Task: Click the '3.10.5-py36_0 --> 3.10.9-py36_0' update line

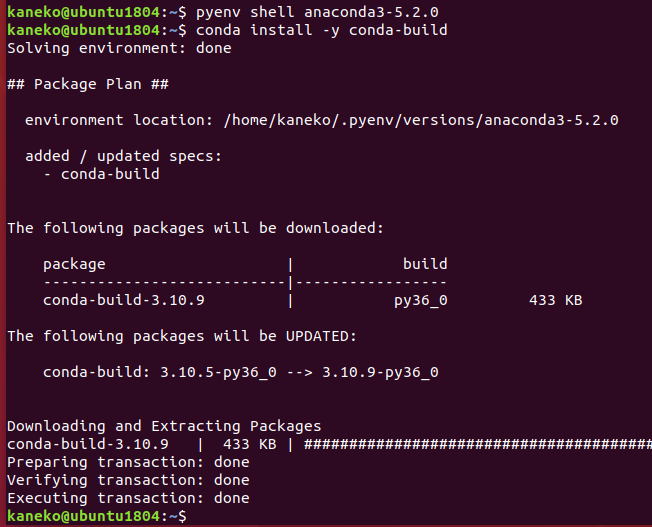Action: [x=299, y=372]
